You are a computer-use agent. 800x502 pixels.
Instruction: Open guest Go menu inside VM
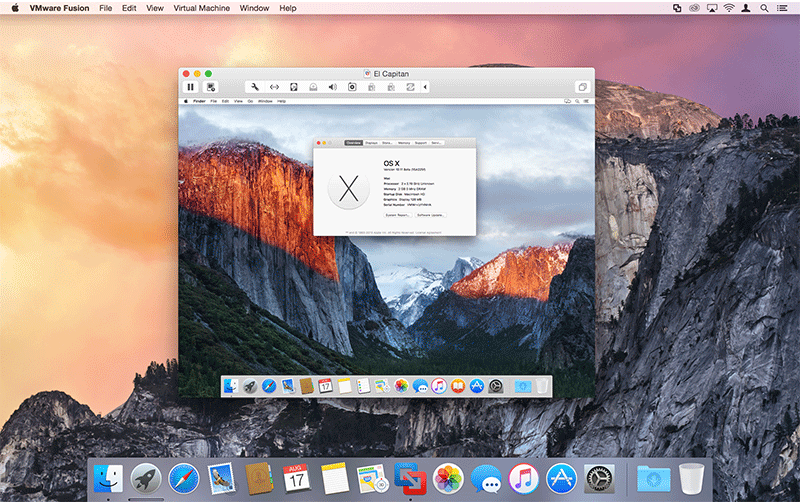pos(250,101)
